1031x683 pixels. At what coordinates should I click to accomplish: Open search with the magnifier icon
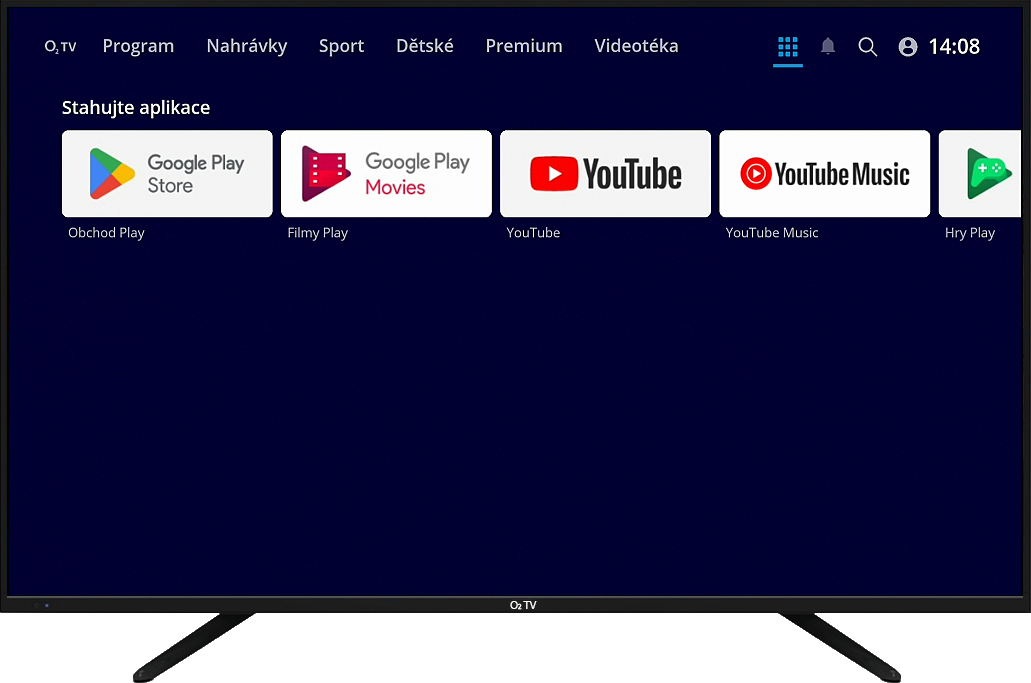click(866, 46)
